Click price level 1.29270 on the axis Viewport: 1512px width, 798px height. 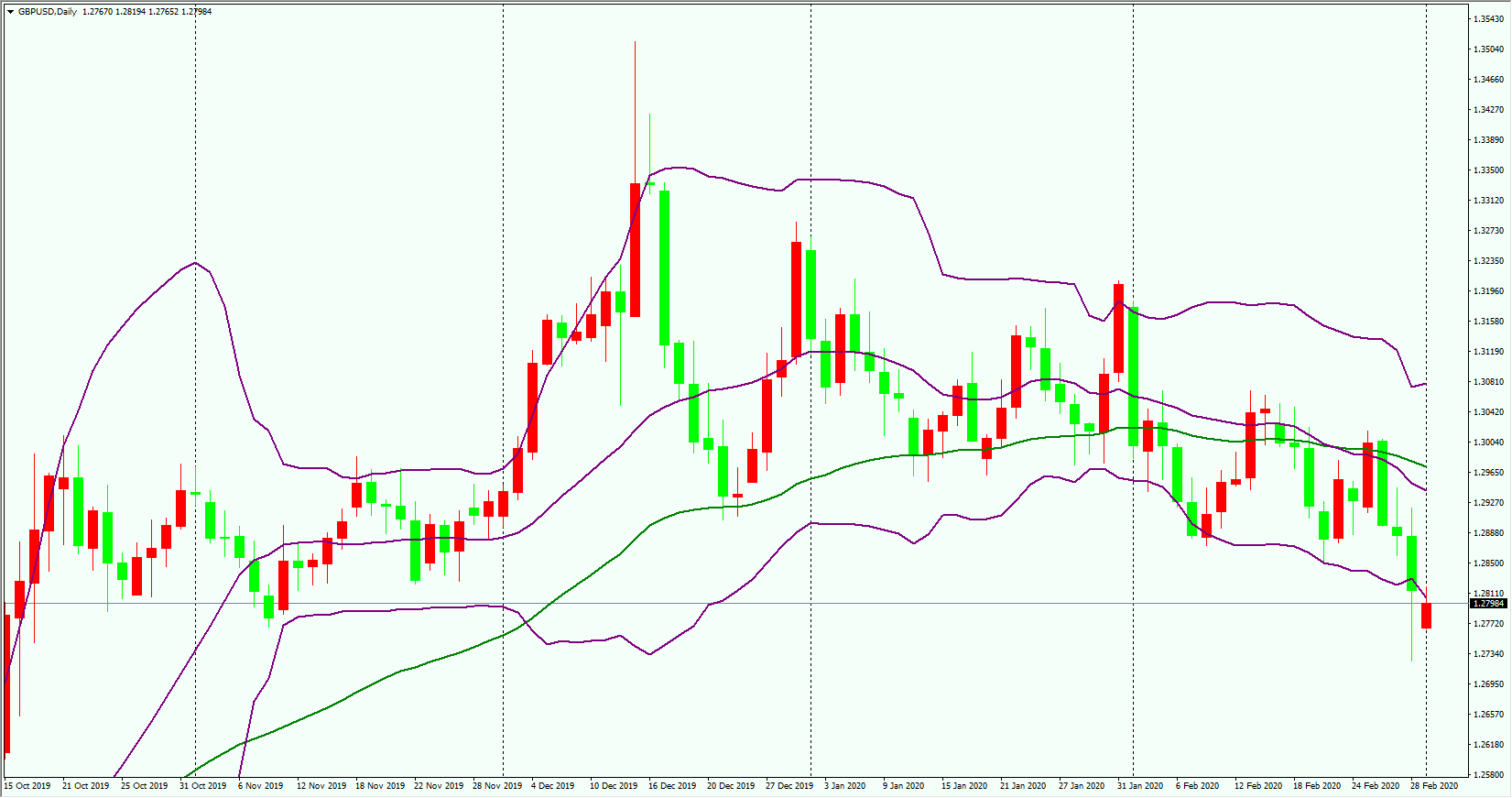[x=1488, y=503]
